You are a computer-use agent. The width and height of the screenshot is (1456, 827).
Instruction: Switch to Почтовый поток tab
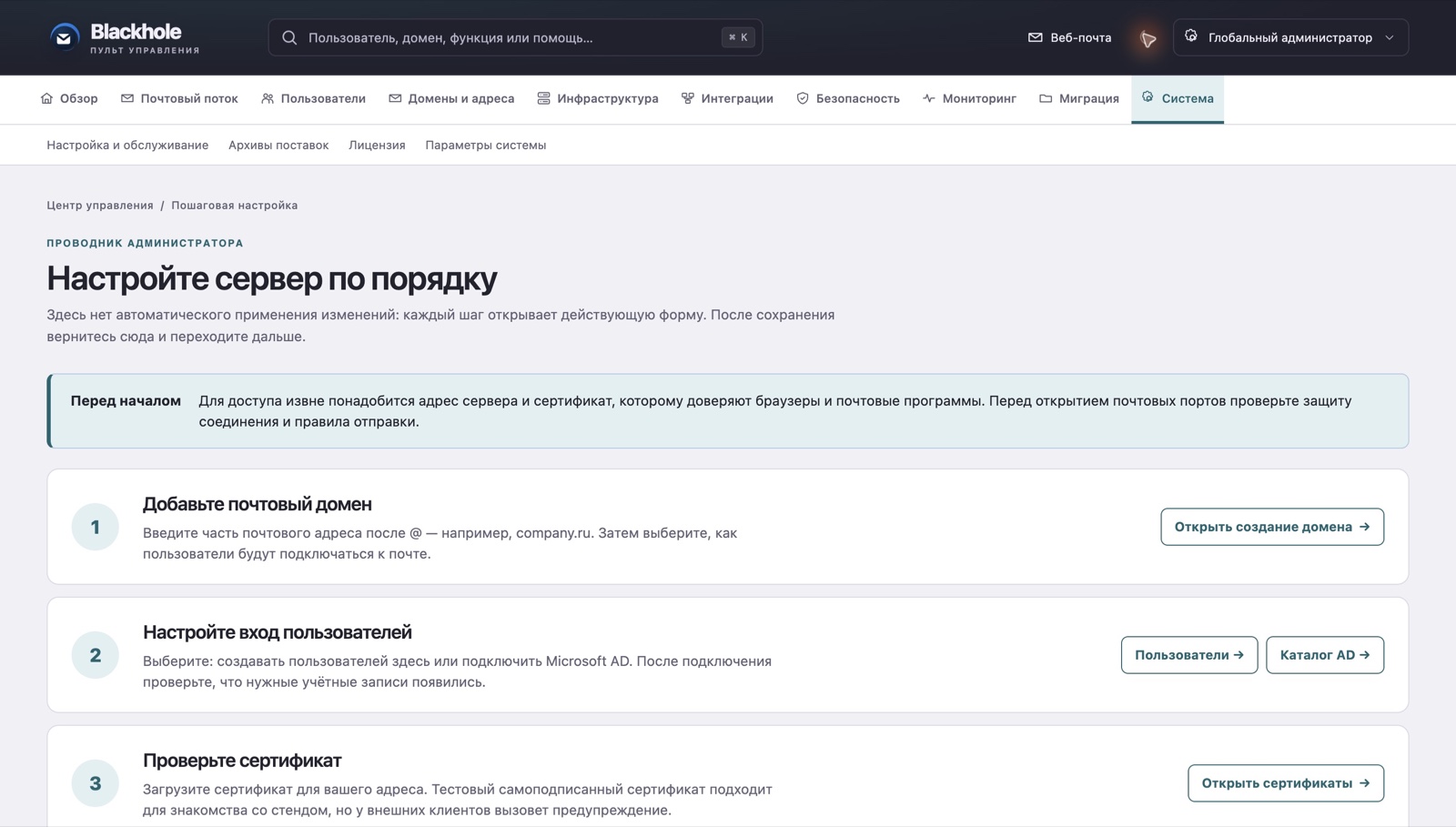[x=179, y=98]
